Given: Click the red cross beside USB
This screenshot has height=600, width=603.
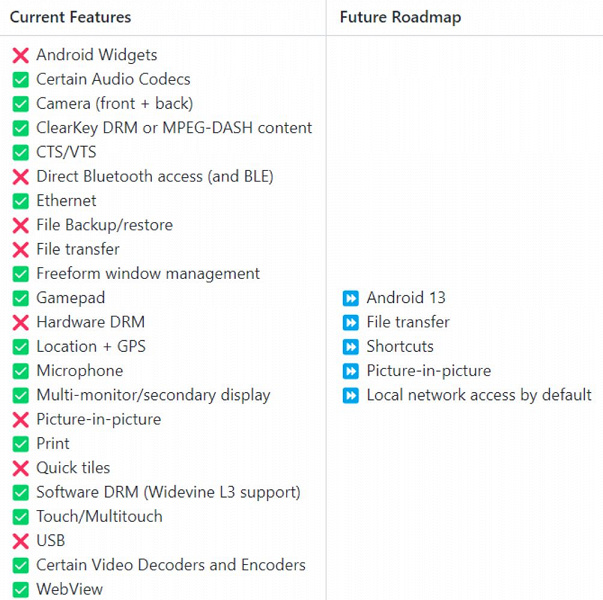Looking at the screenshot, I should [x=20, y=542].
